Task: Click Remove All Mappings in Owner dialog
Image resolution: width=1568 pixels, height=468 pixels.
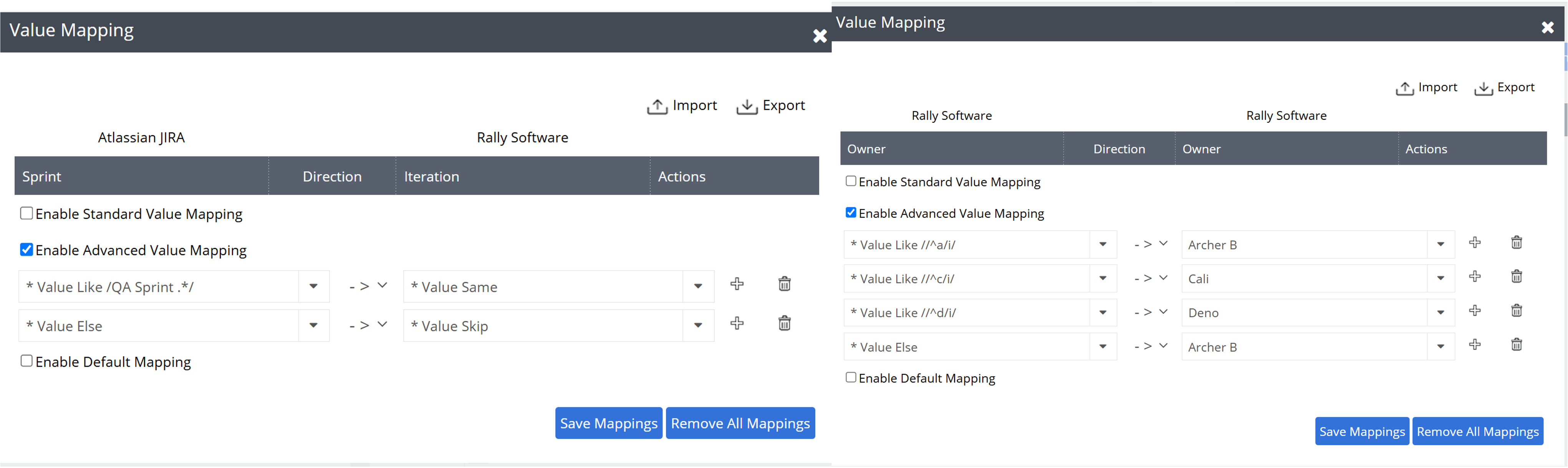Action: click(1477, 432)
